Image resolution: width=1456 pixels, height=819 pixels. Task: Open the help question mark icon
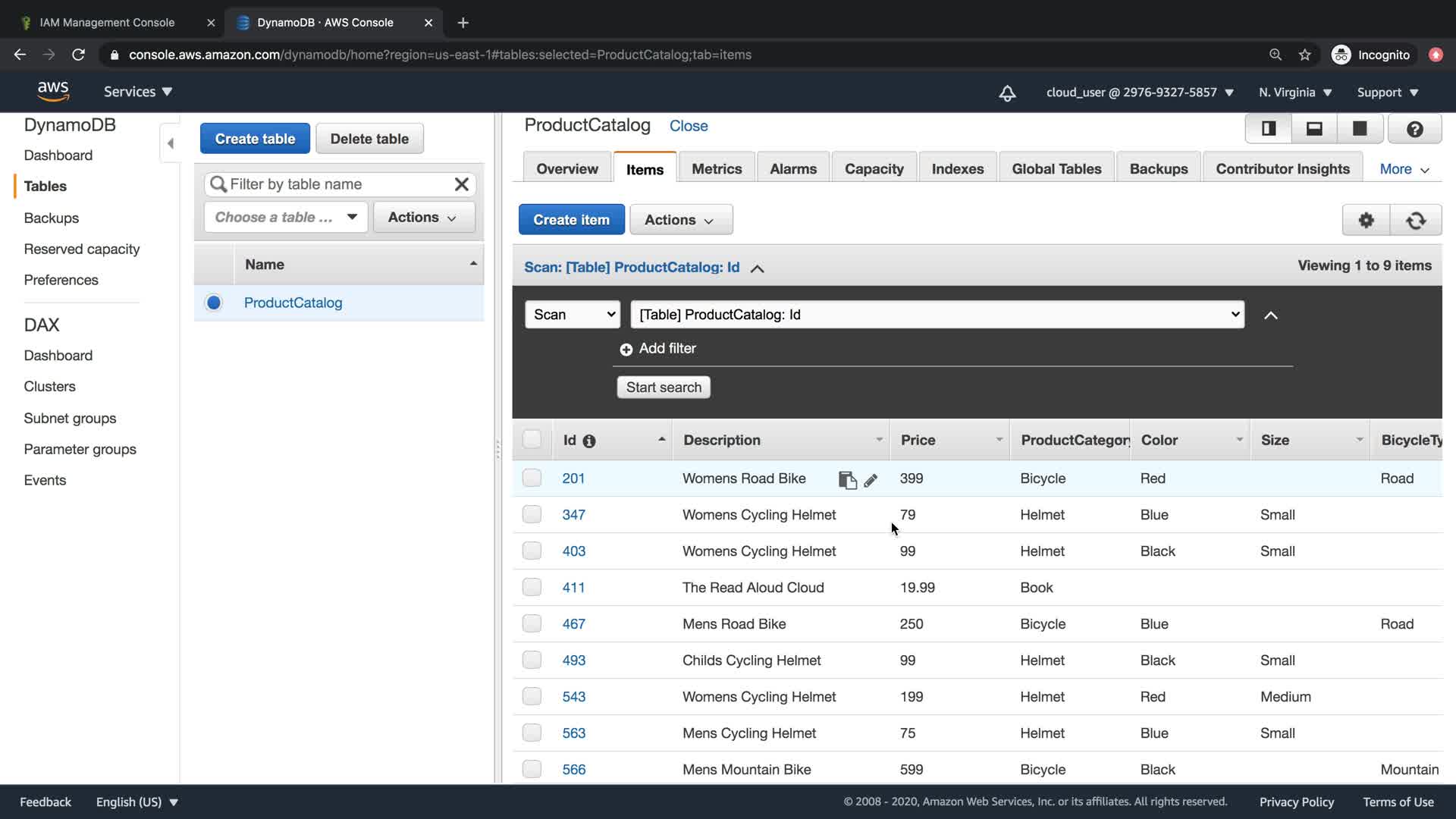pos(1414,129)
